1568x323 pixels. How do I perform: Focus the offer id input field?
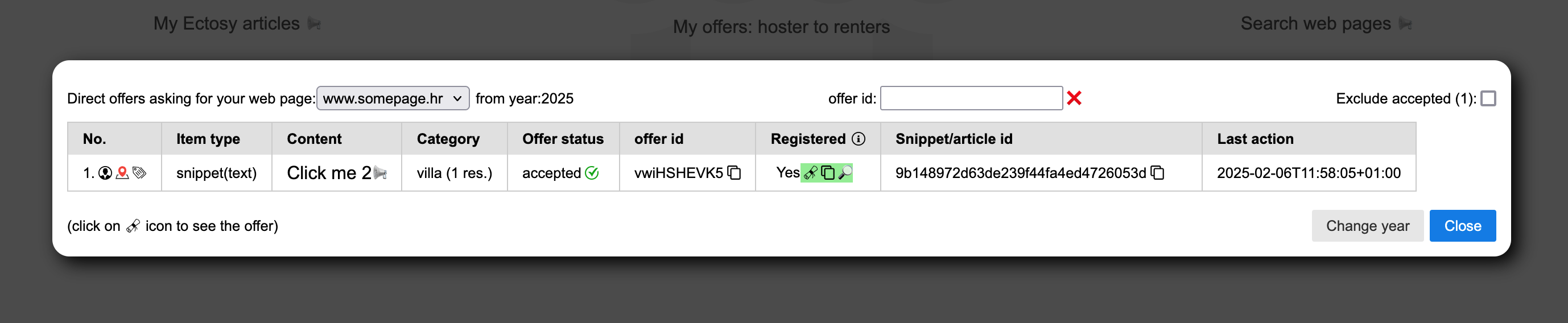coord(971,98)
